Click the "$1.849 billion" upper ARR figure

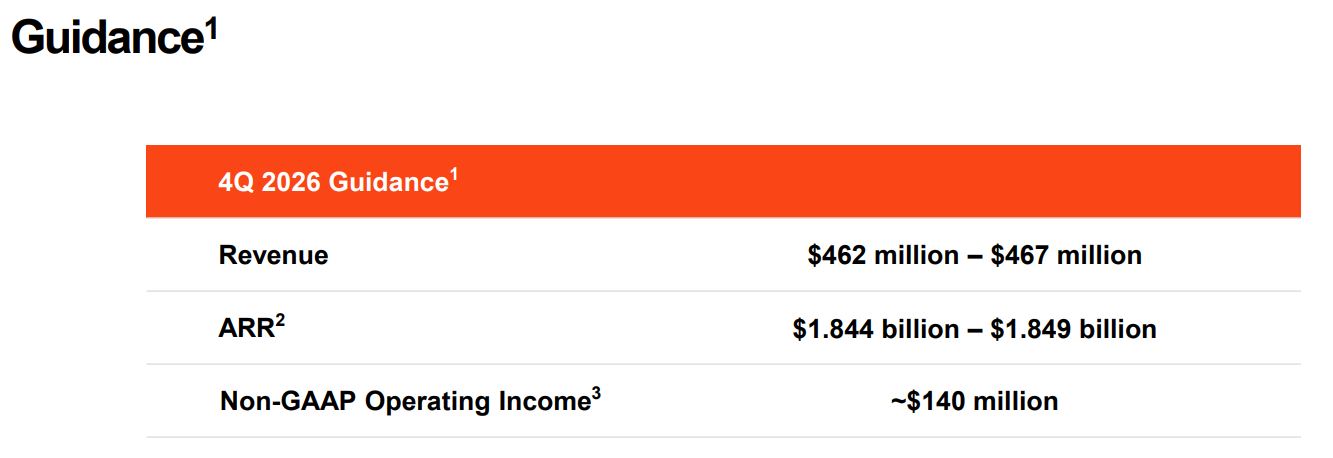pos(1073,328)
